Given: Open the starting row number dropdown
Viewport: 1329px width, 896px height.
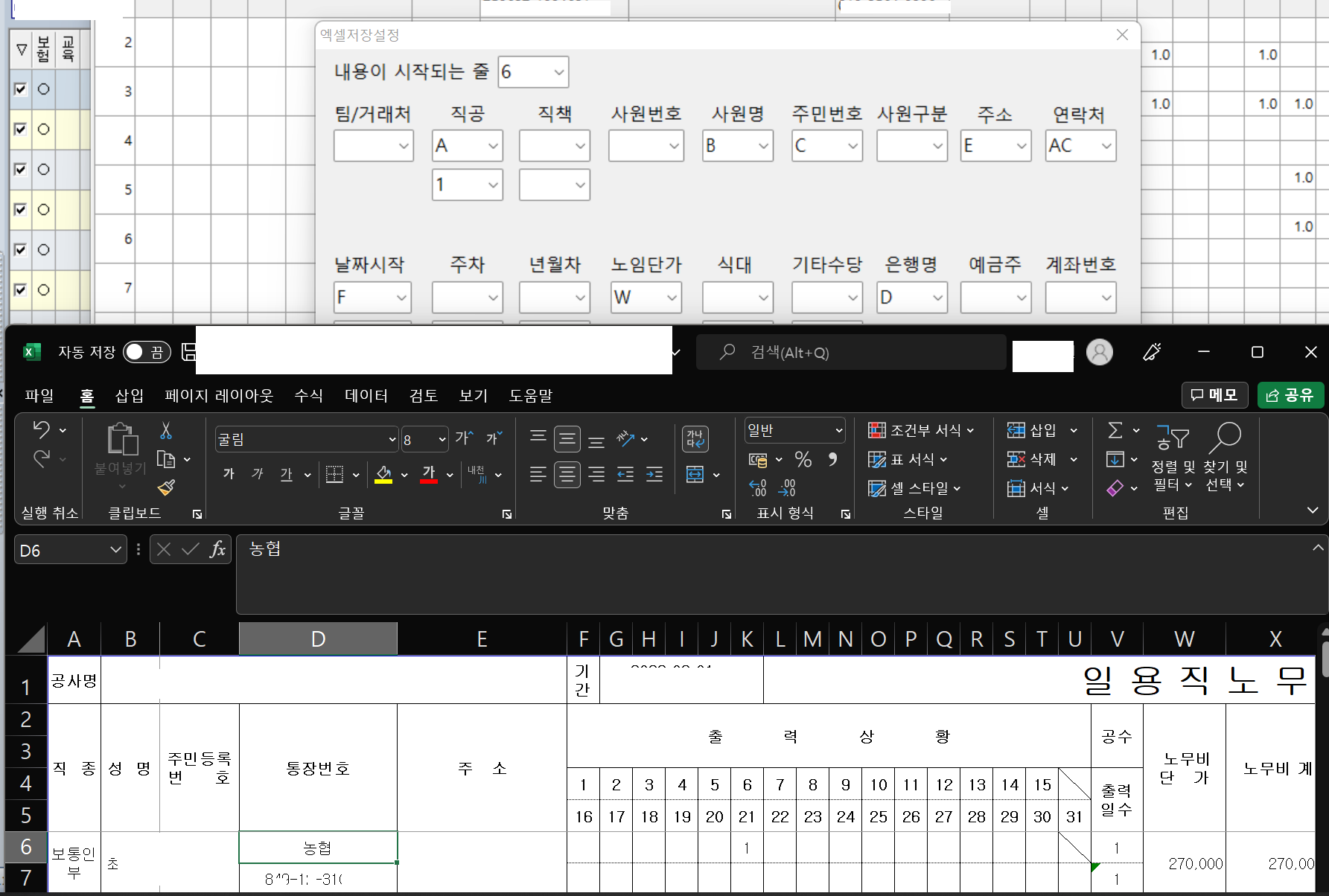Looking at the screenshot, I should [x=558, y=72].
